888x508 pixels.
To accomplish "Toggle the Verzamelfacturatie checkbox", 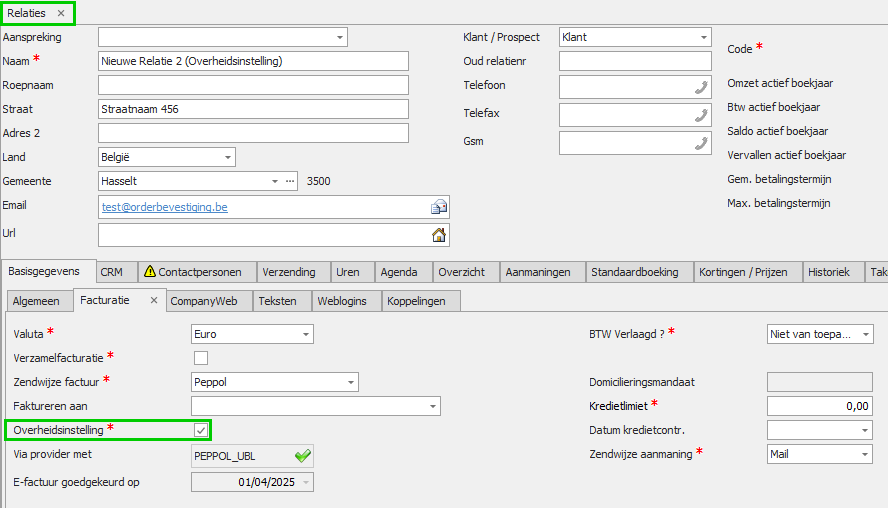I will 201,357.
